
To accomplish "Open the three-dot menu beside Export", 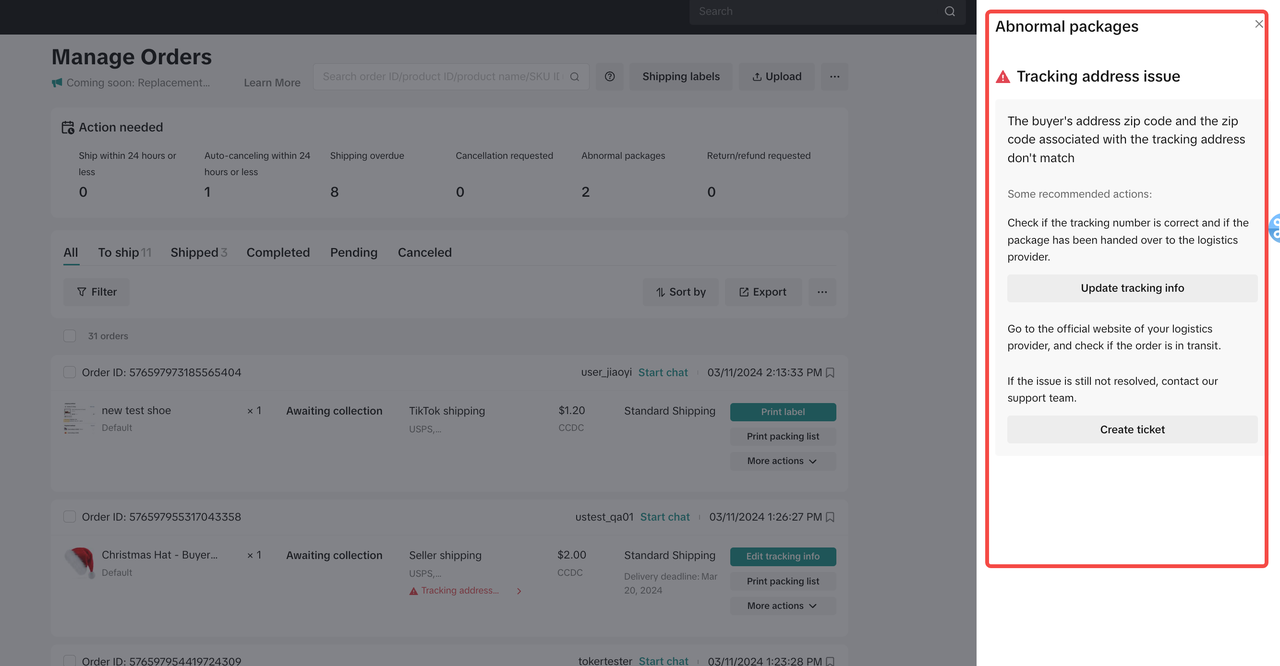I will (x=822, y=292).
